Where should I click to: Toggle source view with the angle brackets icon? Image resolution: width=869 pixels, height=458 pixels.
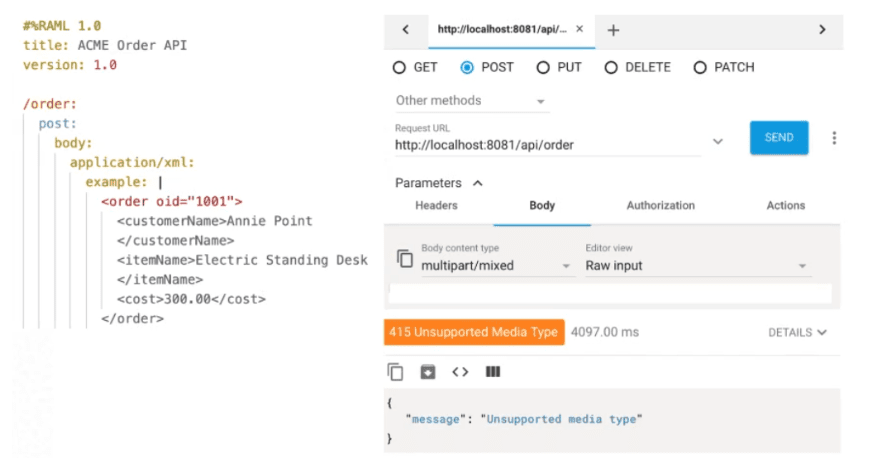coord(460,372)
